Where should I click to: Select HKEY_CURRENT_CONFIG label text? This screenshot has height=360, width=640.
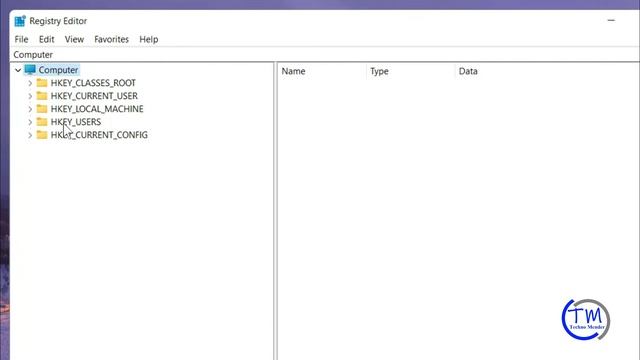point(99,135)
